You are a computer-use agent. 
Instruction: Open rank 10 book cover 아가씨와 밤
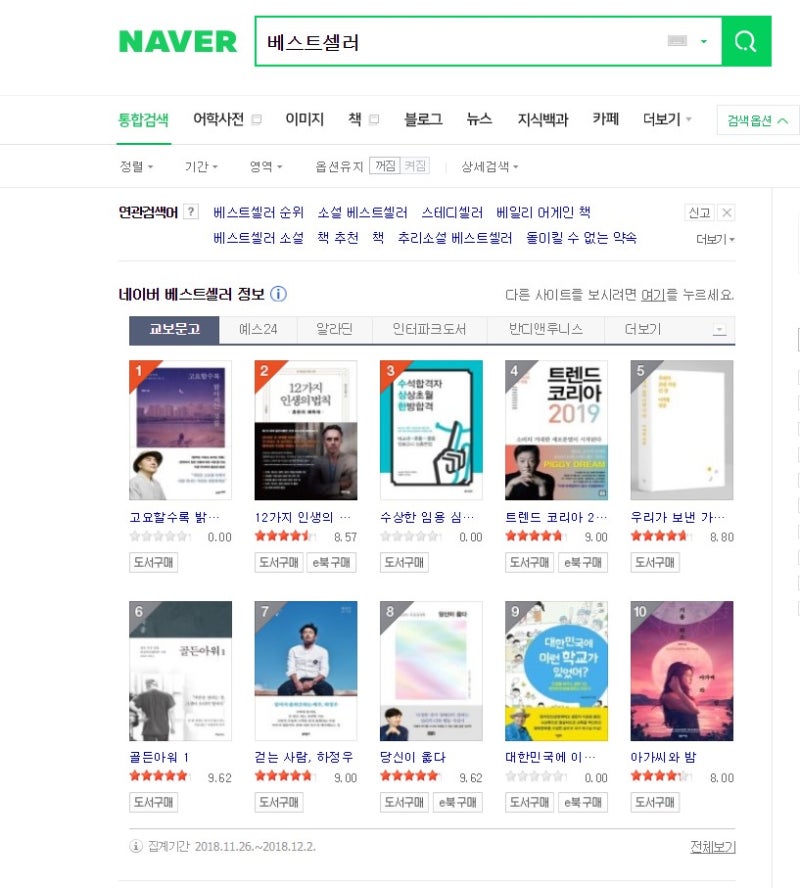pyautogui.click(x=682, y=671)
